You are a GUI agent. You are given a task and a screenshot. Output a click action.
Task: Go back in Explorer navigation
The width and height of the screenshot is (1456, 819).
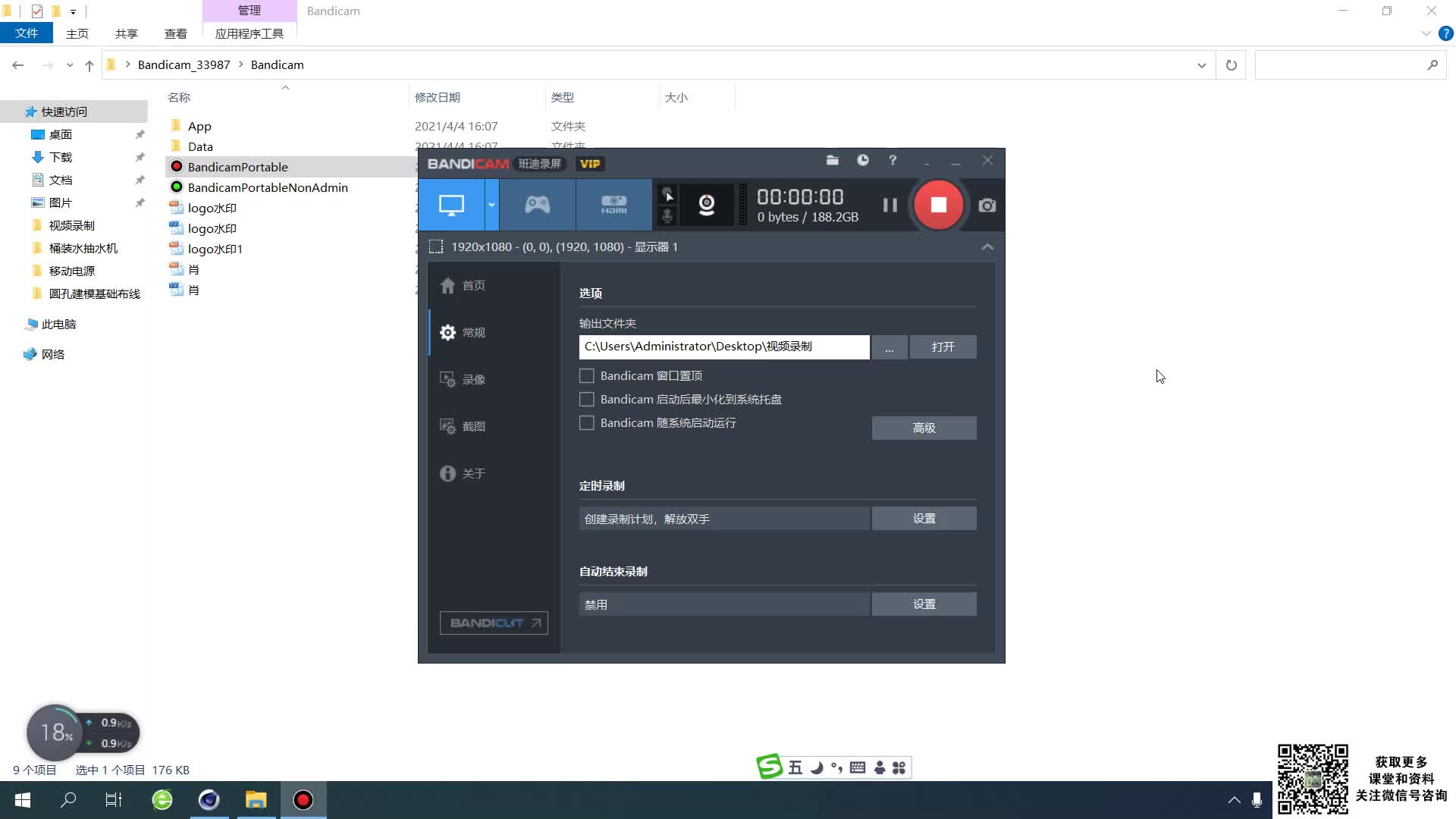tap(17, 65)
